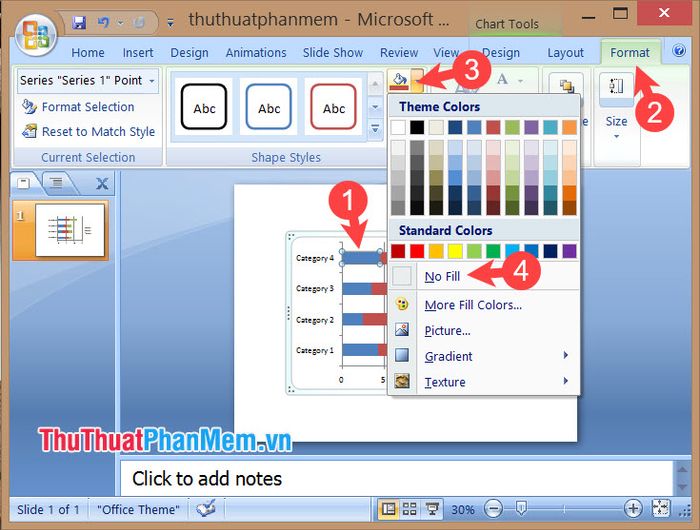Image resolution: width=700 pixels, height=530 pixels.
Task: Switch to the Animations tab
Action: pyautogui.click(x=256, y=53)
